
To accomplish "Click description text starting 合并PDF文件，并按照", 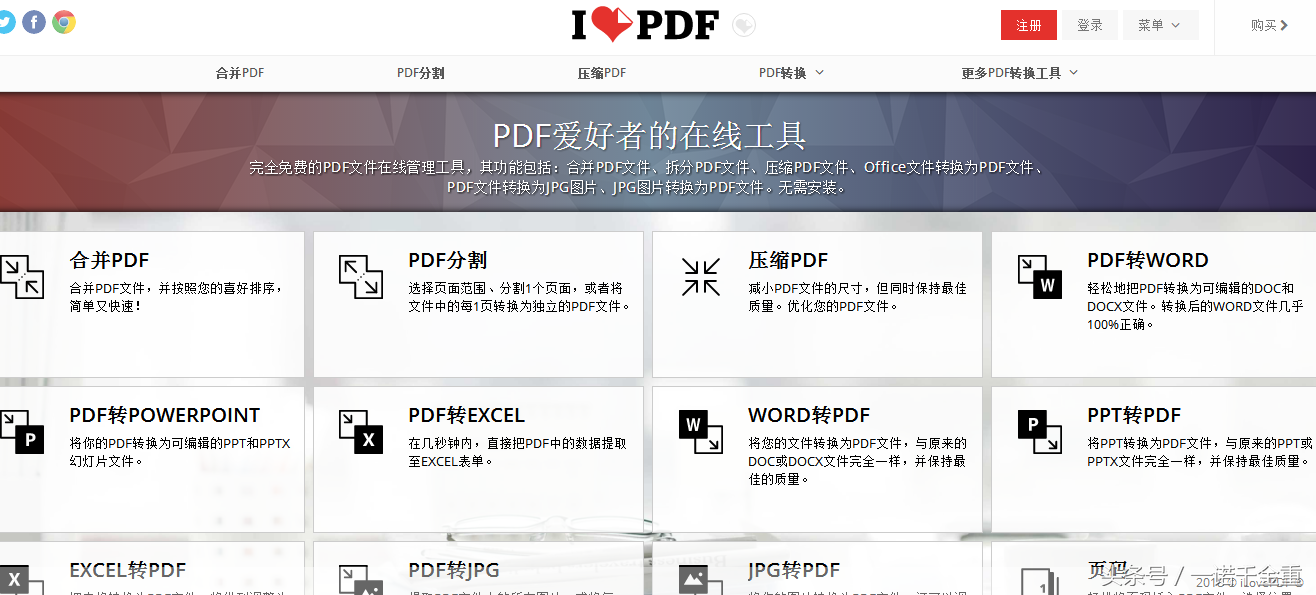I will (x=176, y=297).
